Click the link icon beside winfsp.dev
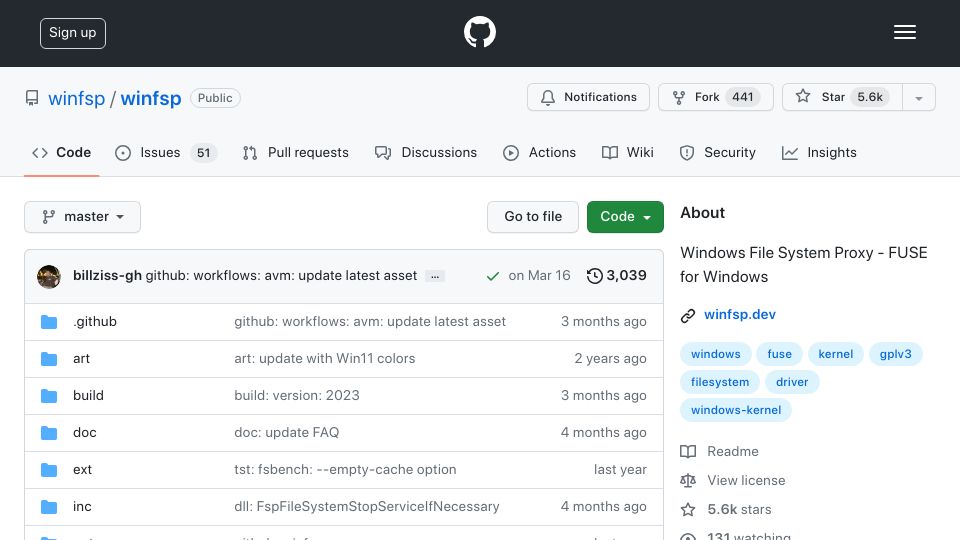The width and height of the screenshot is (960, 540). click(x=688, y=315)
